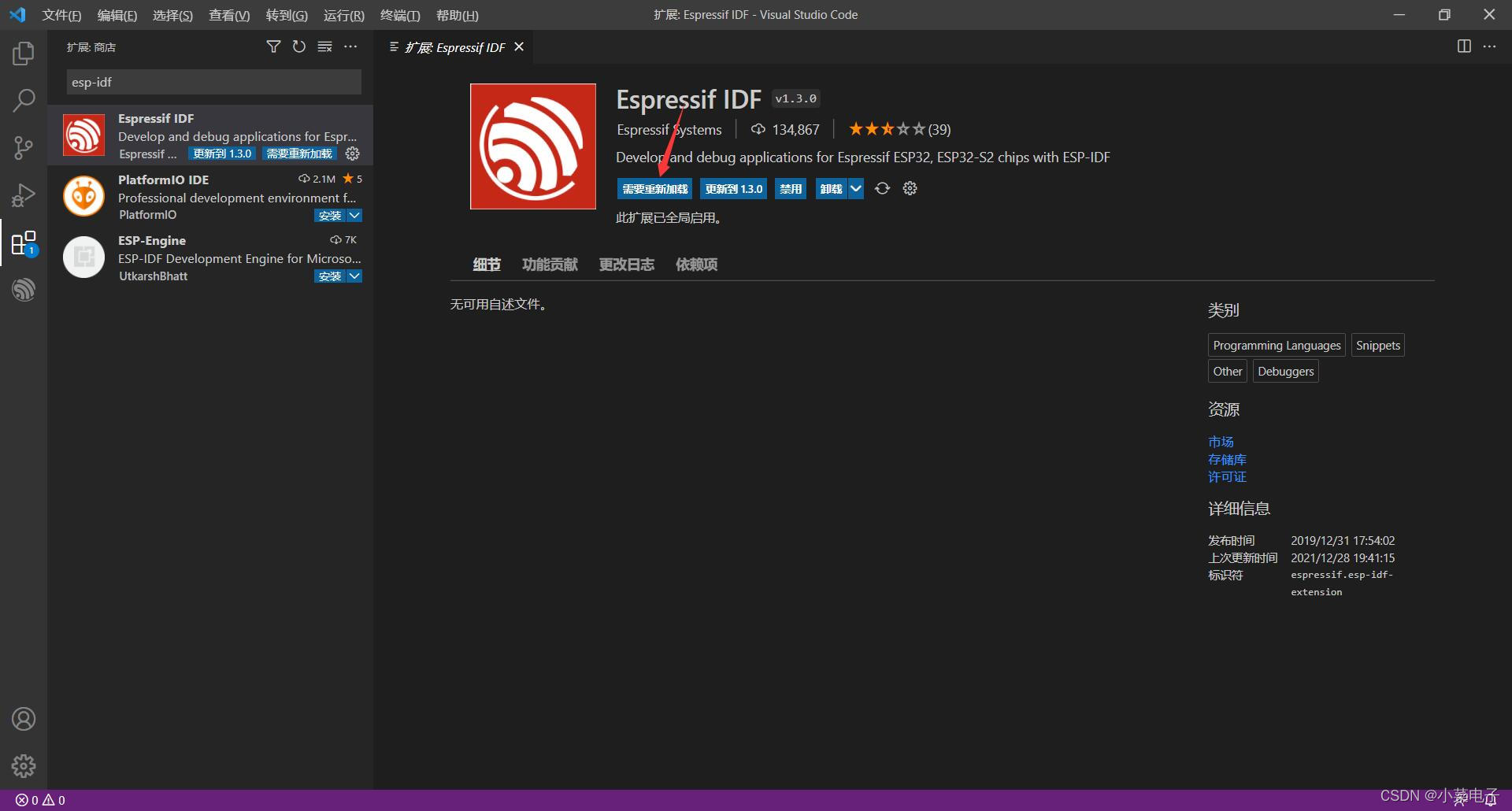Open the 转到(G) menu
The width and height of the screenshot is (1512, 811).
(287, 15)
